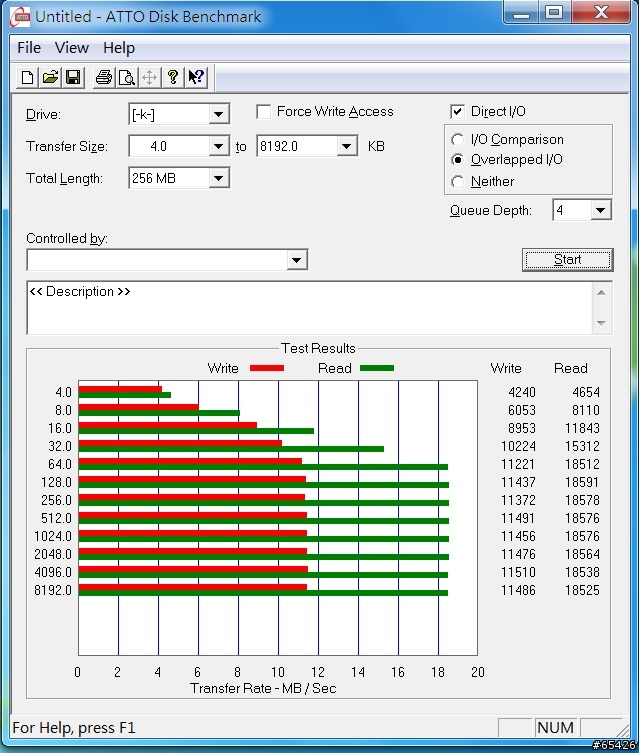Click the ATTO application icon in title bar
This screenshot has height=753, width=640.
coord(20,17)
